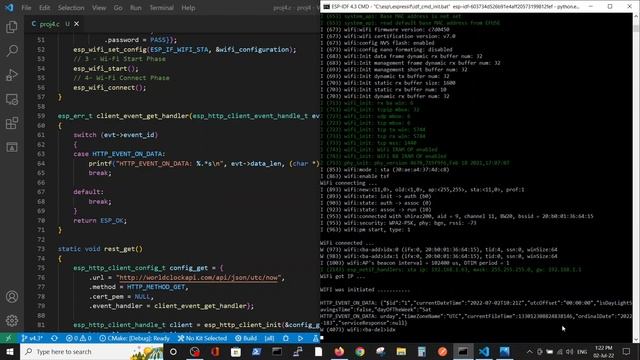This screenshot has width=640, height=360.
Task: Click the CMake launch play icon in status bar
Action: point(300,338)
